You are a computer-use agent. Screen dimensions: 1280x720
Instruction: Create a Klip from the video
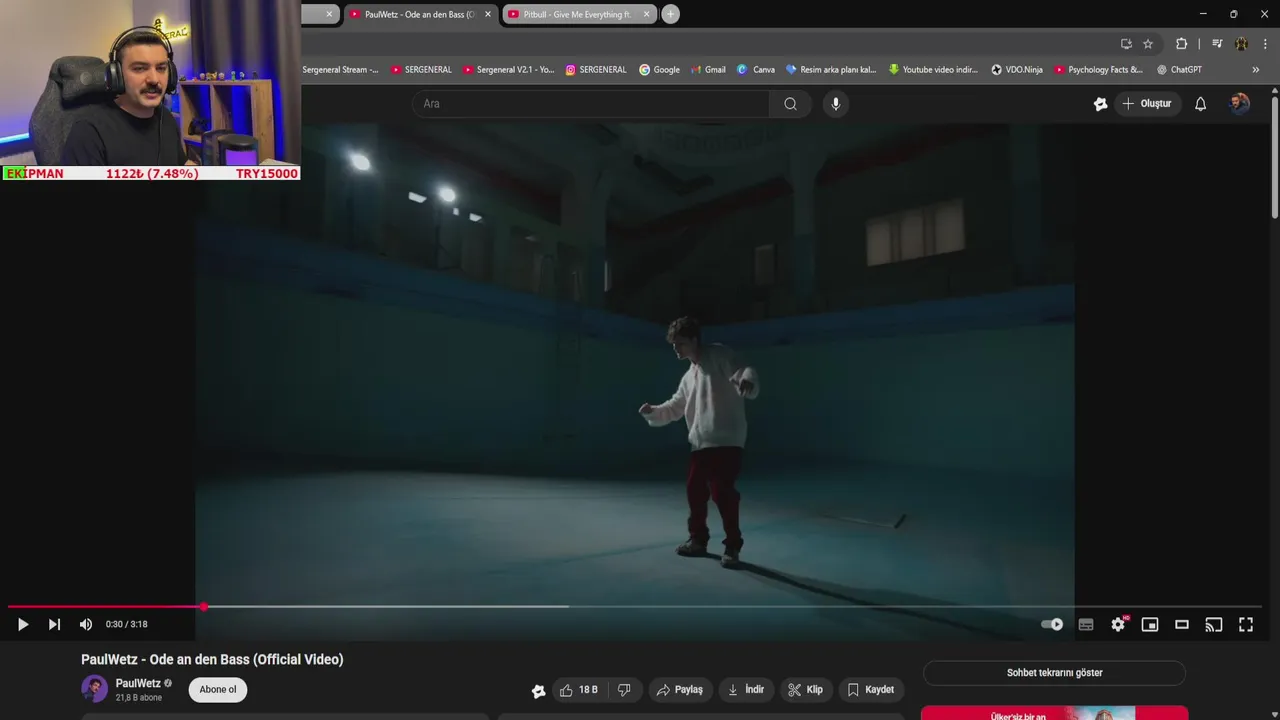coord(805,690)
